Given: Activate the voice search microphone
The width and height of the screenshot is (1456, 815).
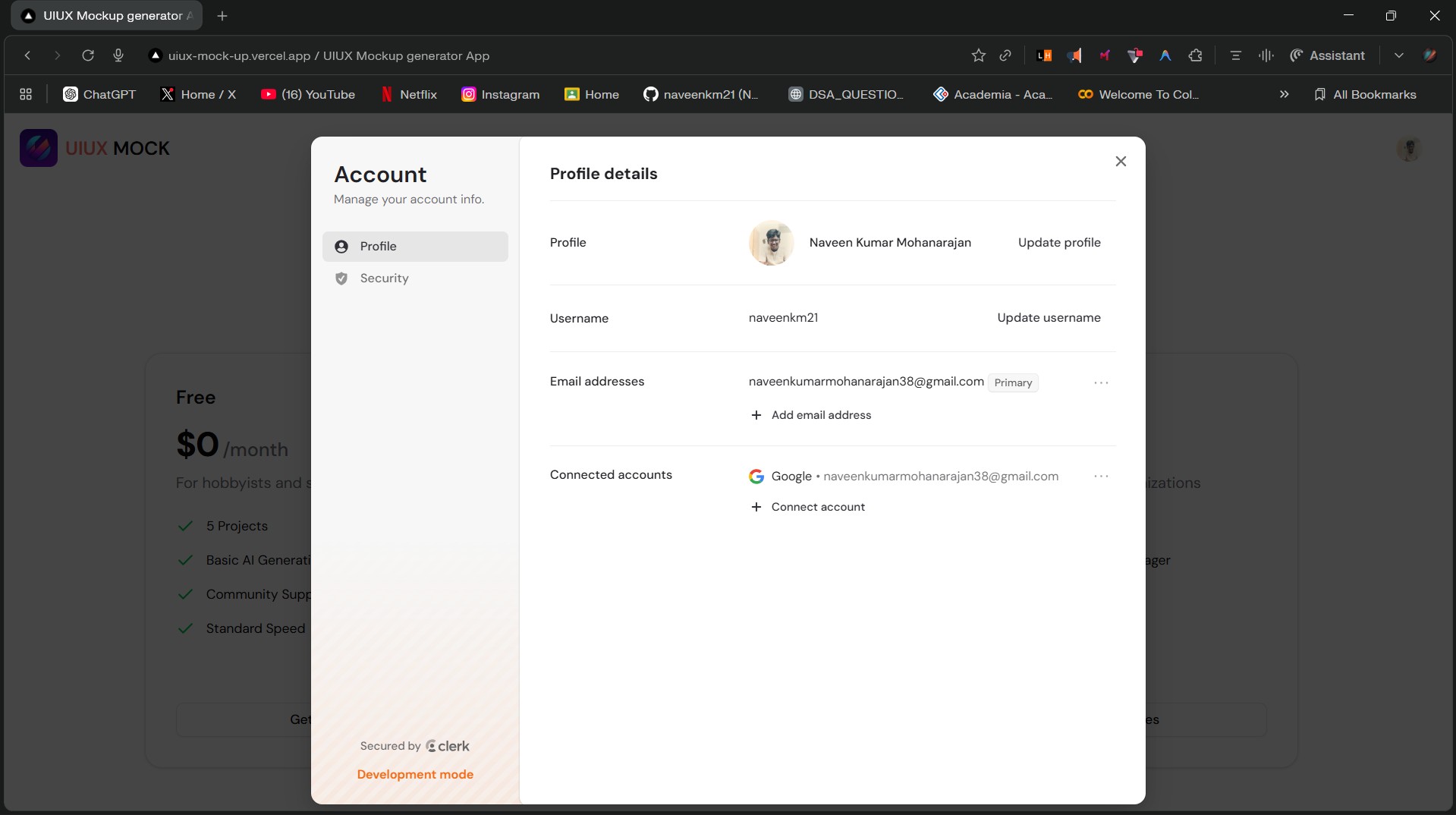Looking at the screenshot, I should (x=118, y=55).
